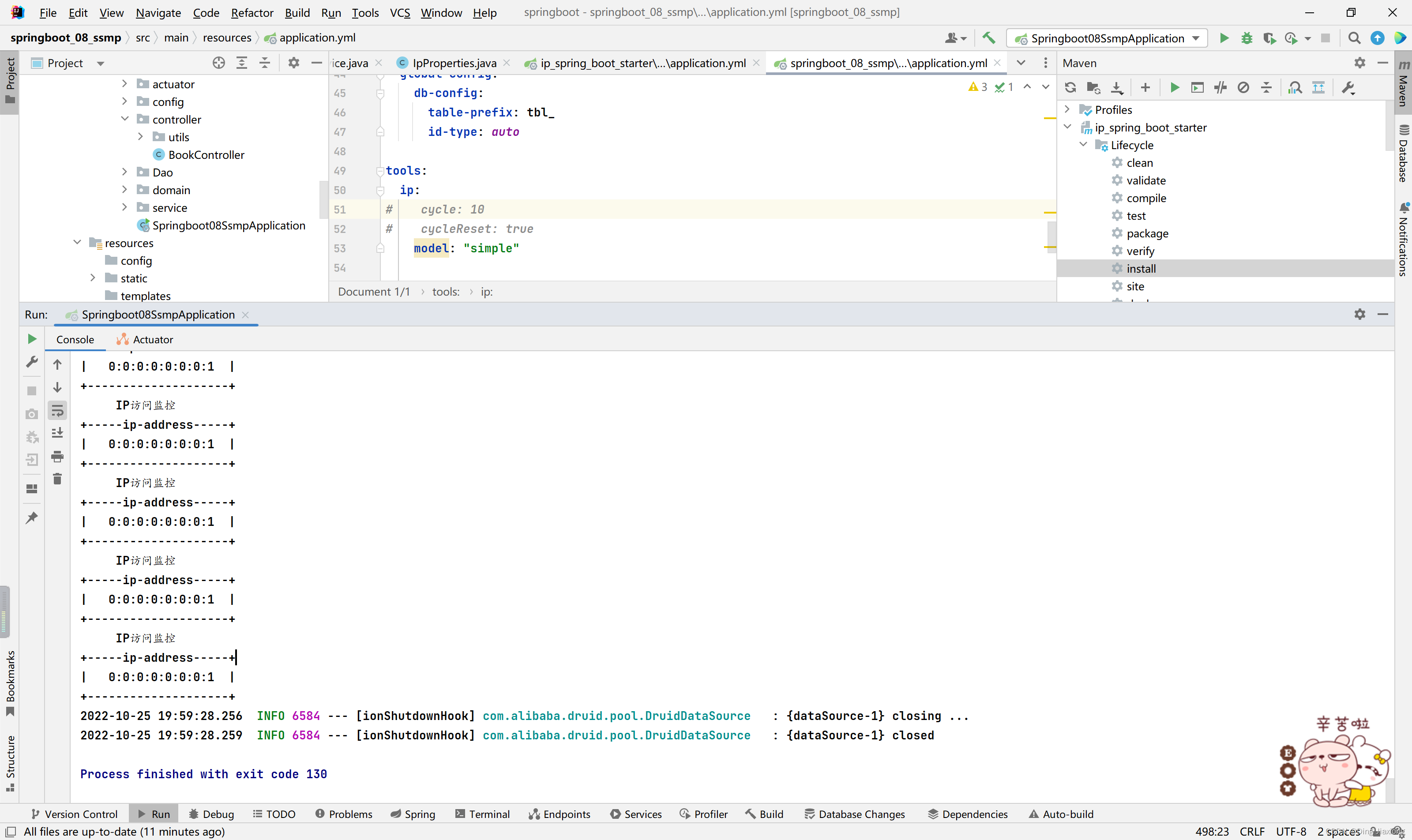Open the Terminal tool window

[x=482, y=814]
